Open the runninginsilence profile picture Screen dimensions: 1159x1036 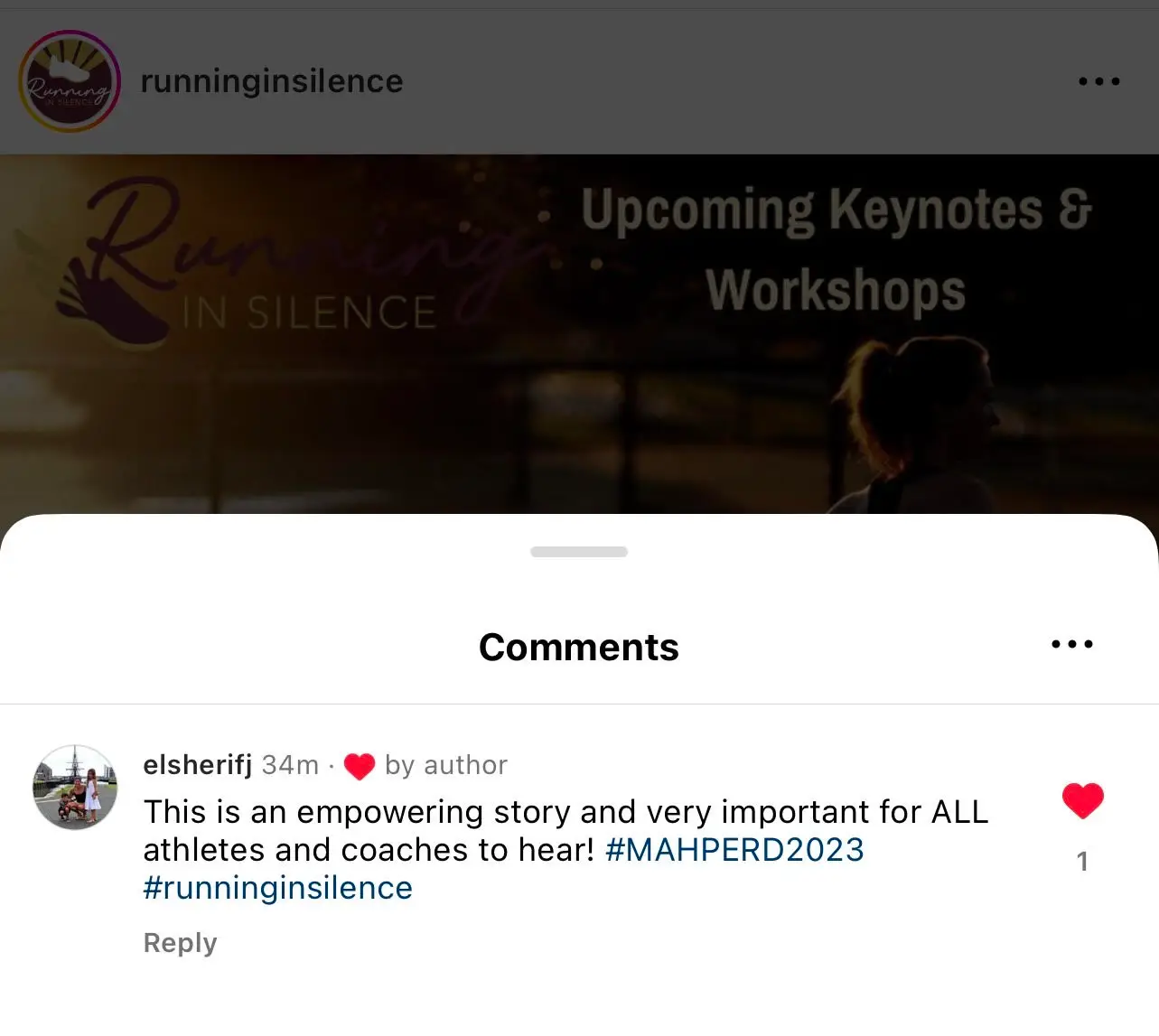click(70, 81)
